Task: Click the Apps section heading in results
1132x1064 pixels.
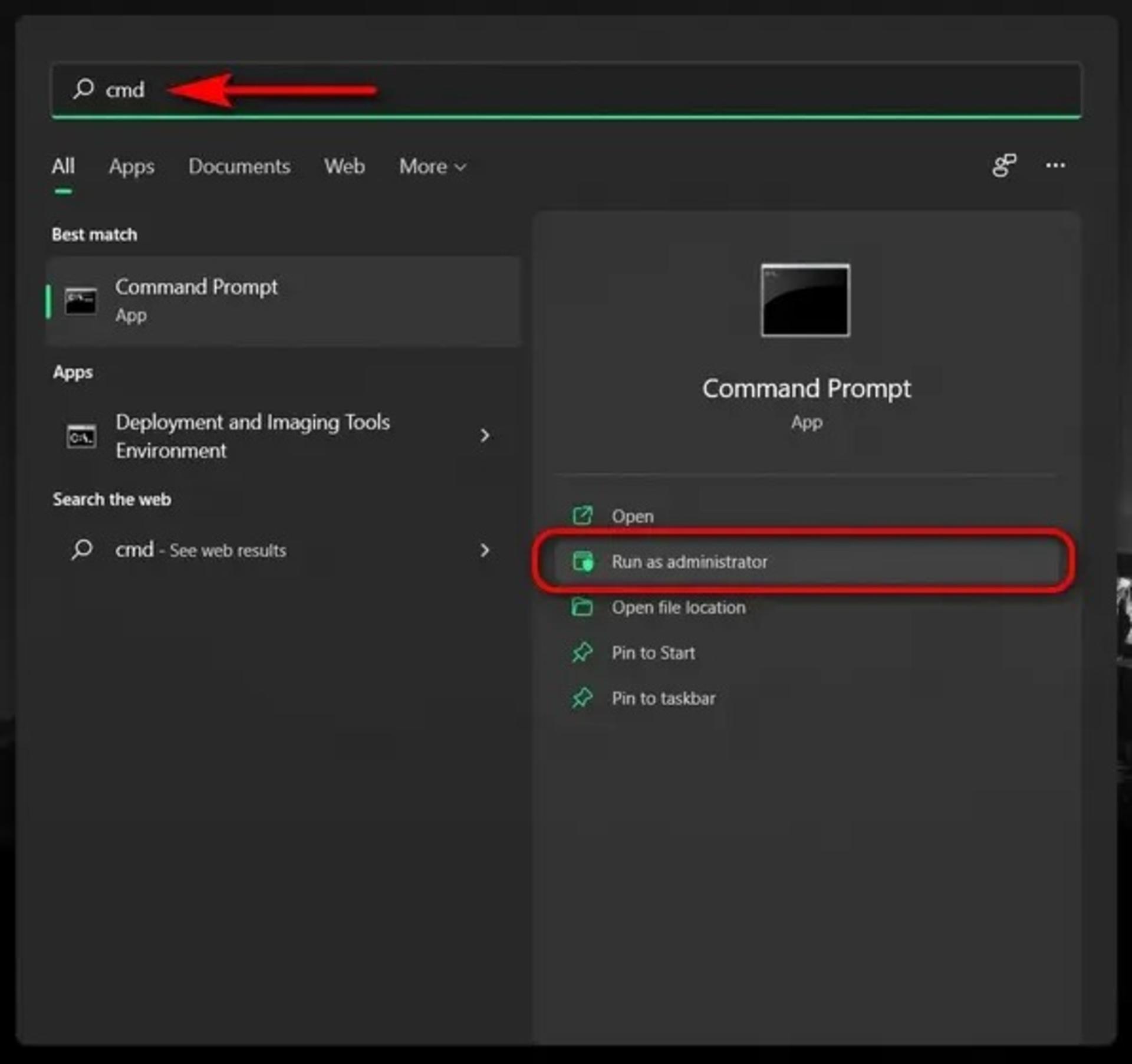Action: 73,373
